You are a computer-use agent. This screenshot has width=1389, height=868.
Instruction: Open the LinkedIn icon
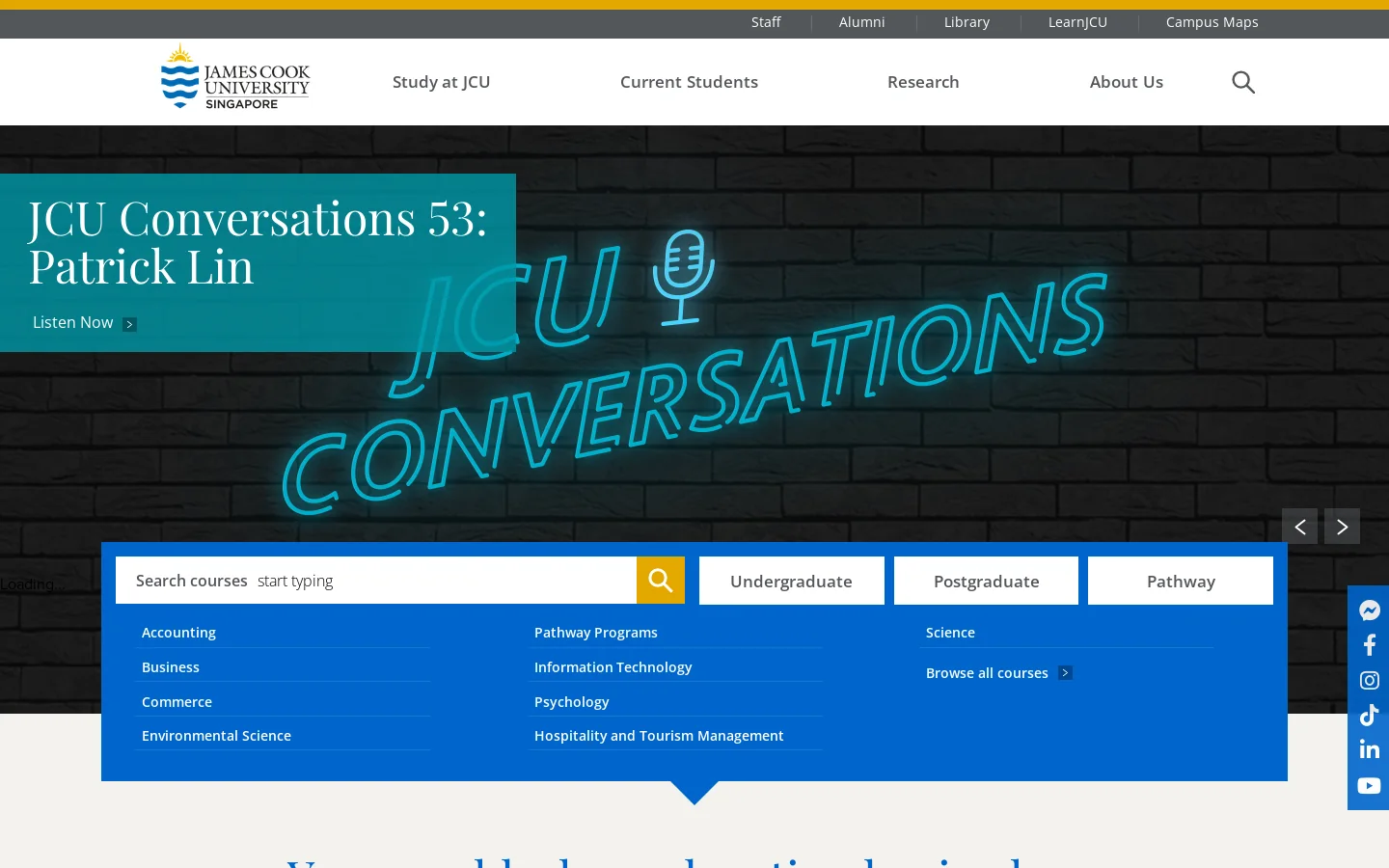[1369, 749]
